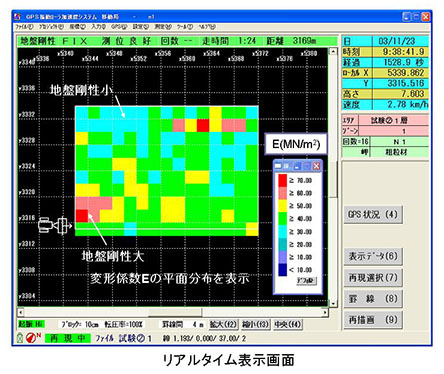Click the 距離 3169m readout in header
Screen dimensions: 444x374
coord(291,41)
